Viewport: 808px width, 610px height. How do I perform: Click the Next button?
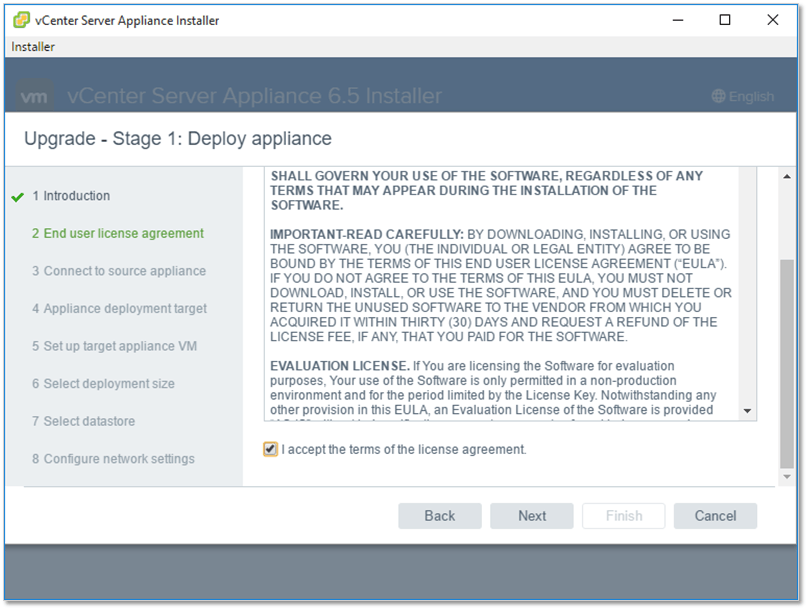tap(532, 516)
